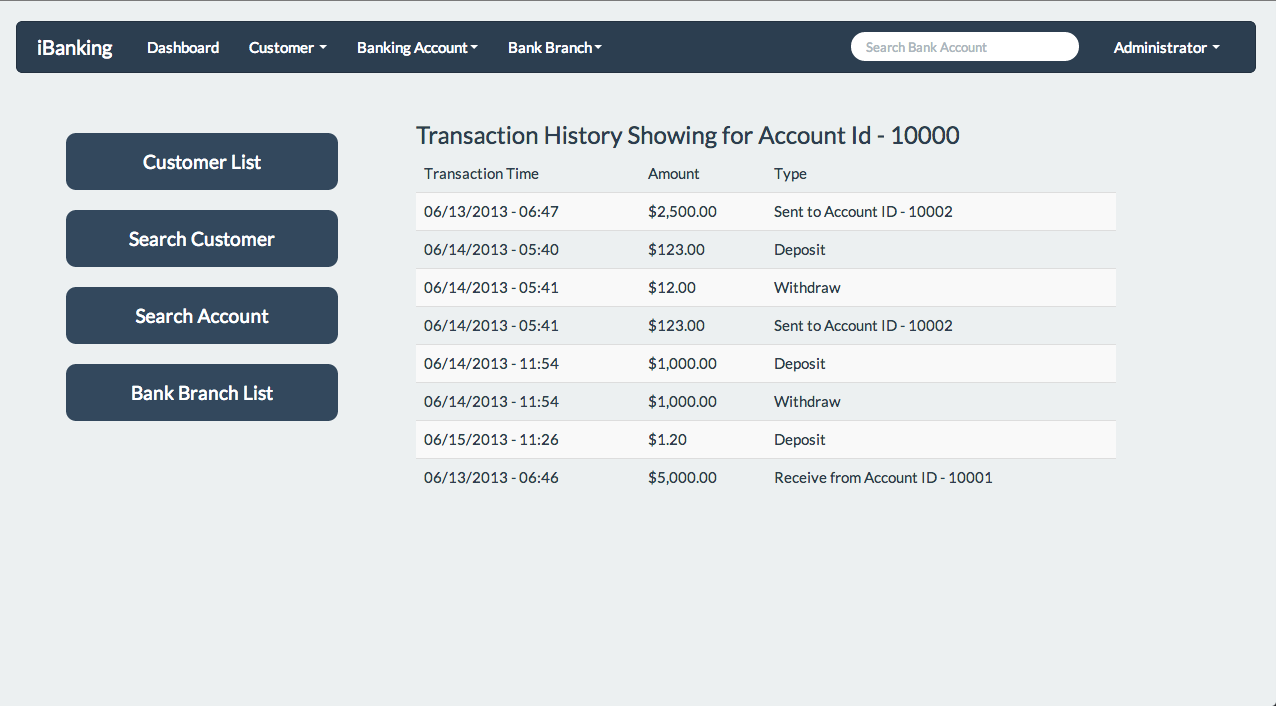
Task: Click the iBanking brand logo
Action: point(74,47)
